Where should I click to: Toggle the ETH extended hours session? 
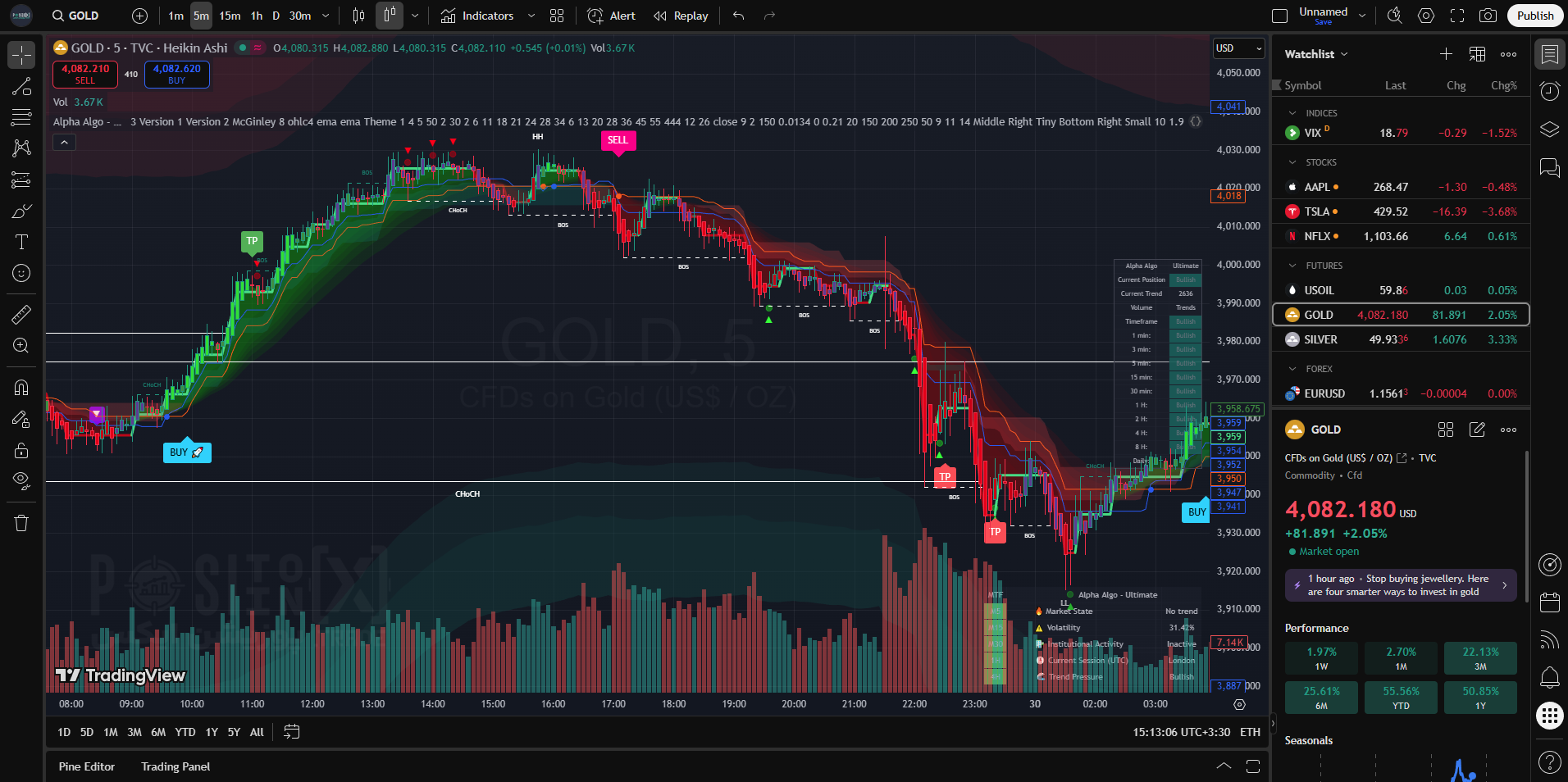(x=1250, y=732)
